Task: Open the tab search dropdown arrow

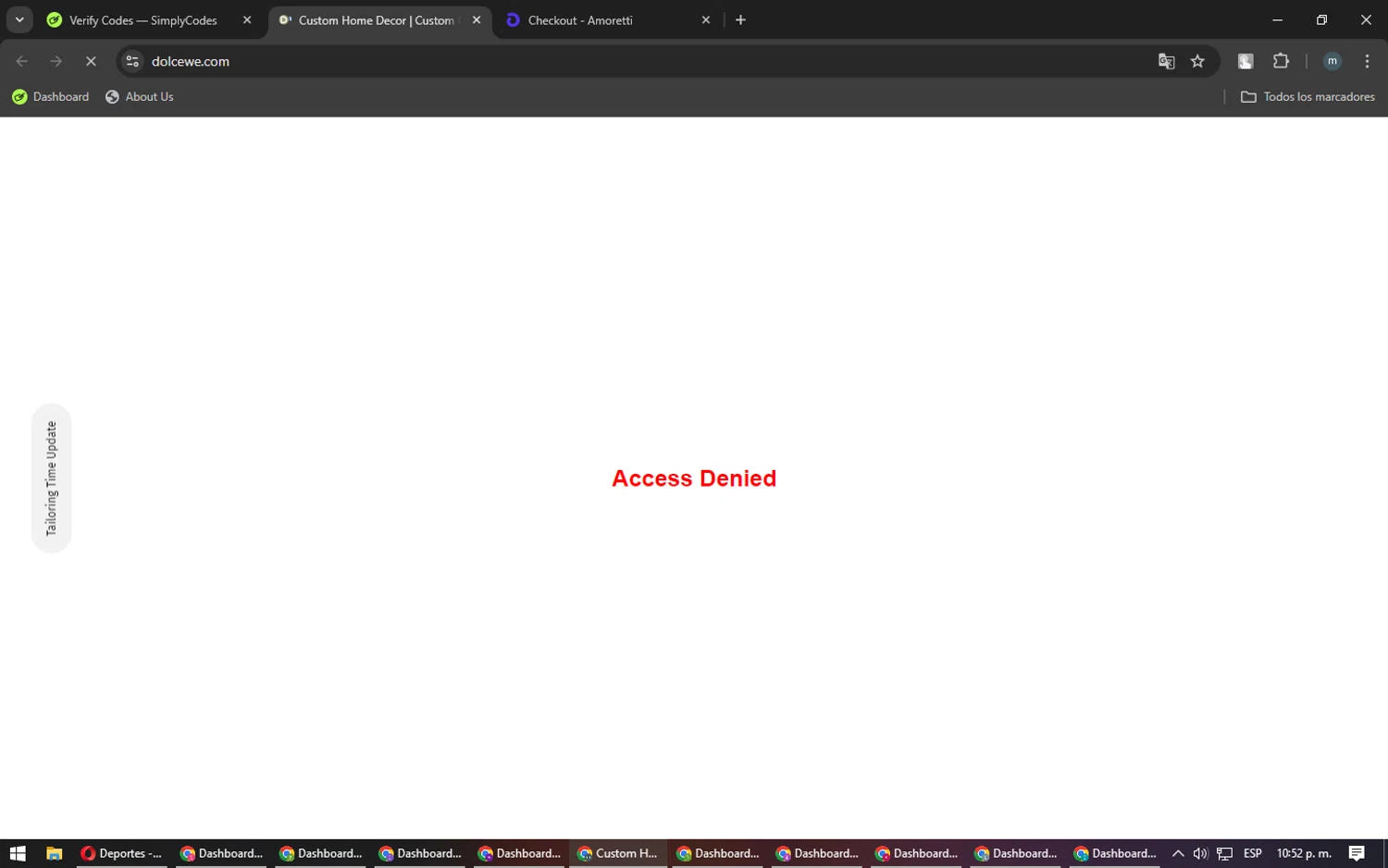Action: [19, 19]
